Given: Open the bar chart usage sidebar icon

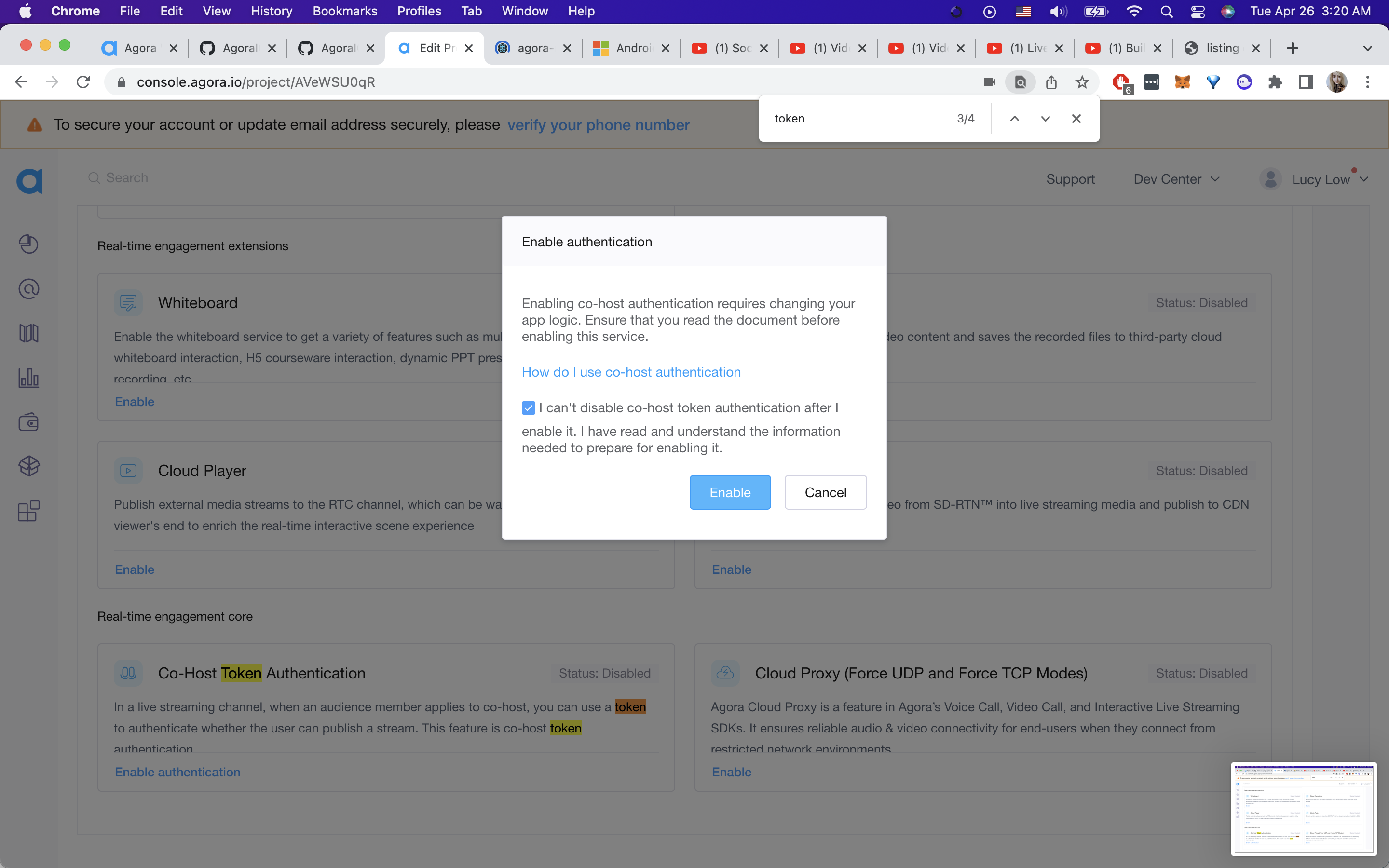Looking at the screenshot, I should pyautogui.click(x=29, y=378).
